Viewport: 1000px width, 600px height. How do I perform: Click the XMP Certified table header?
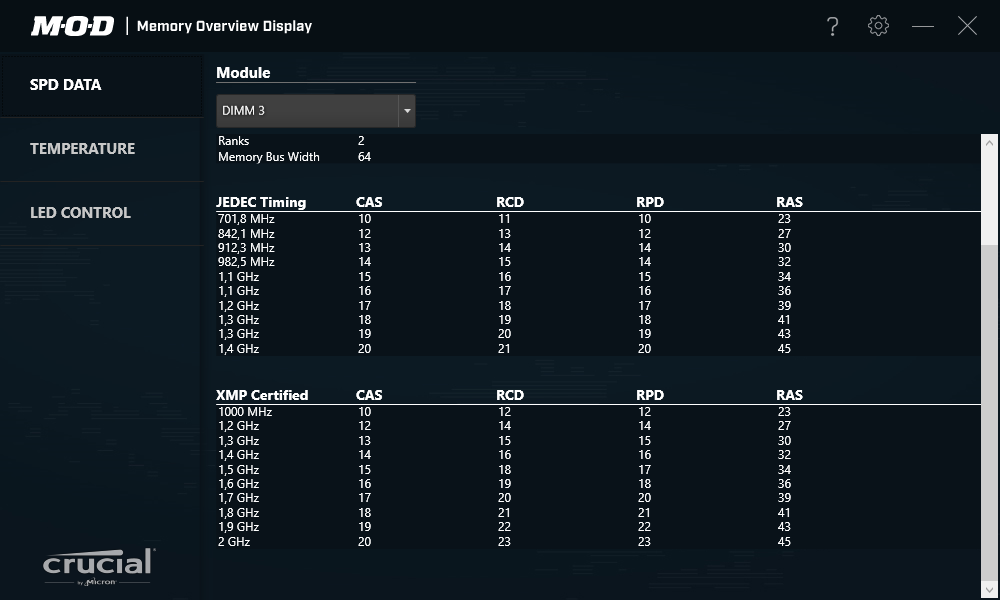(262, 395)
